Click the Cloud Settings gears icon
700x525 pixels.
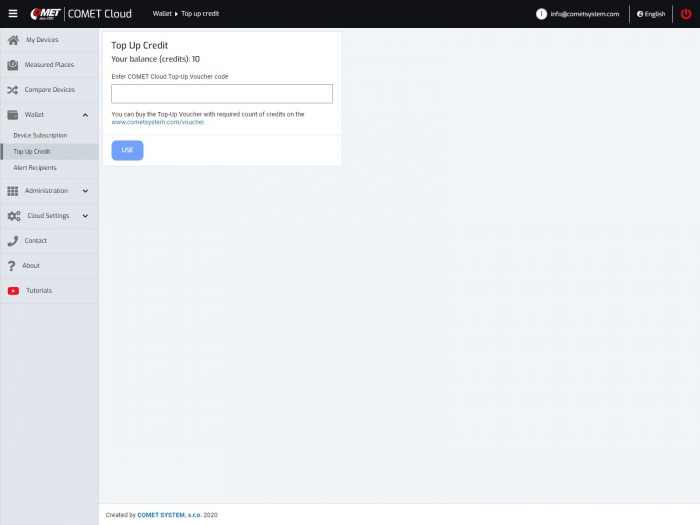point(13,216)
